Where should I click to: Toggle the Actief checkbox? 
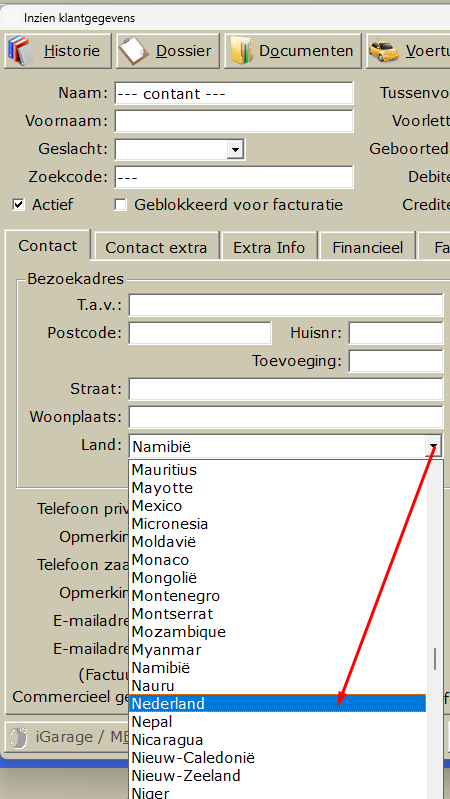click(x=18, y=205)
